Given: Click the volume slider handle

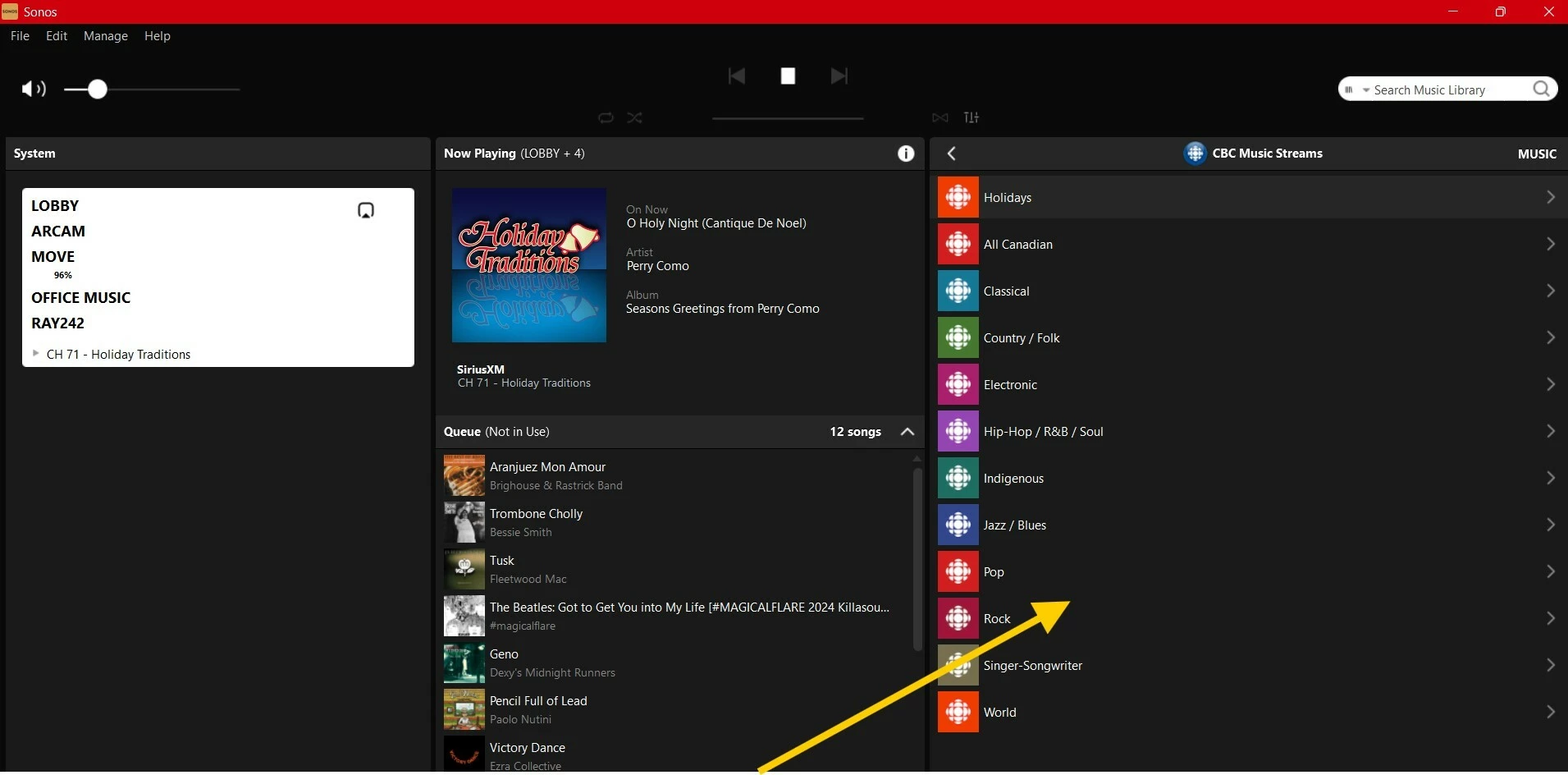Looking at the screenshot, I should [x=98, y=89].
